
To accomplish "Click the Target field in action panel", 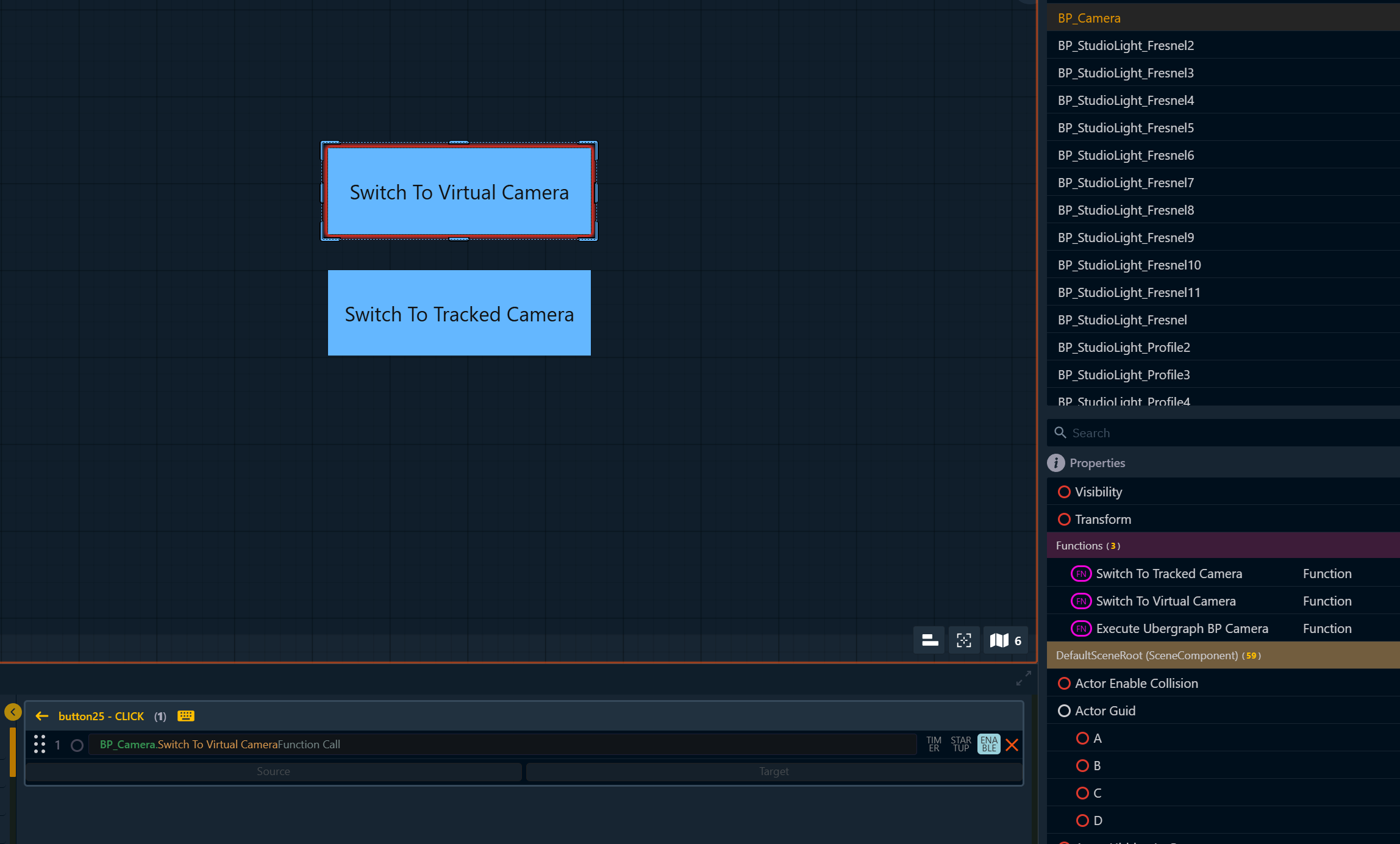I will coord(774,771).
